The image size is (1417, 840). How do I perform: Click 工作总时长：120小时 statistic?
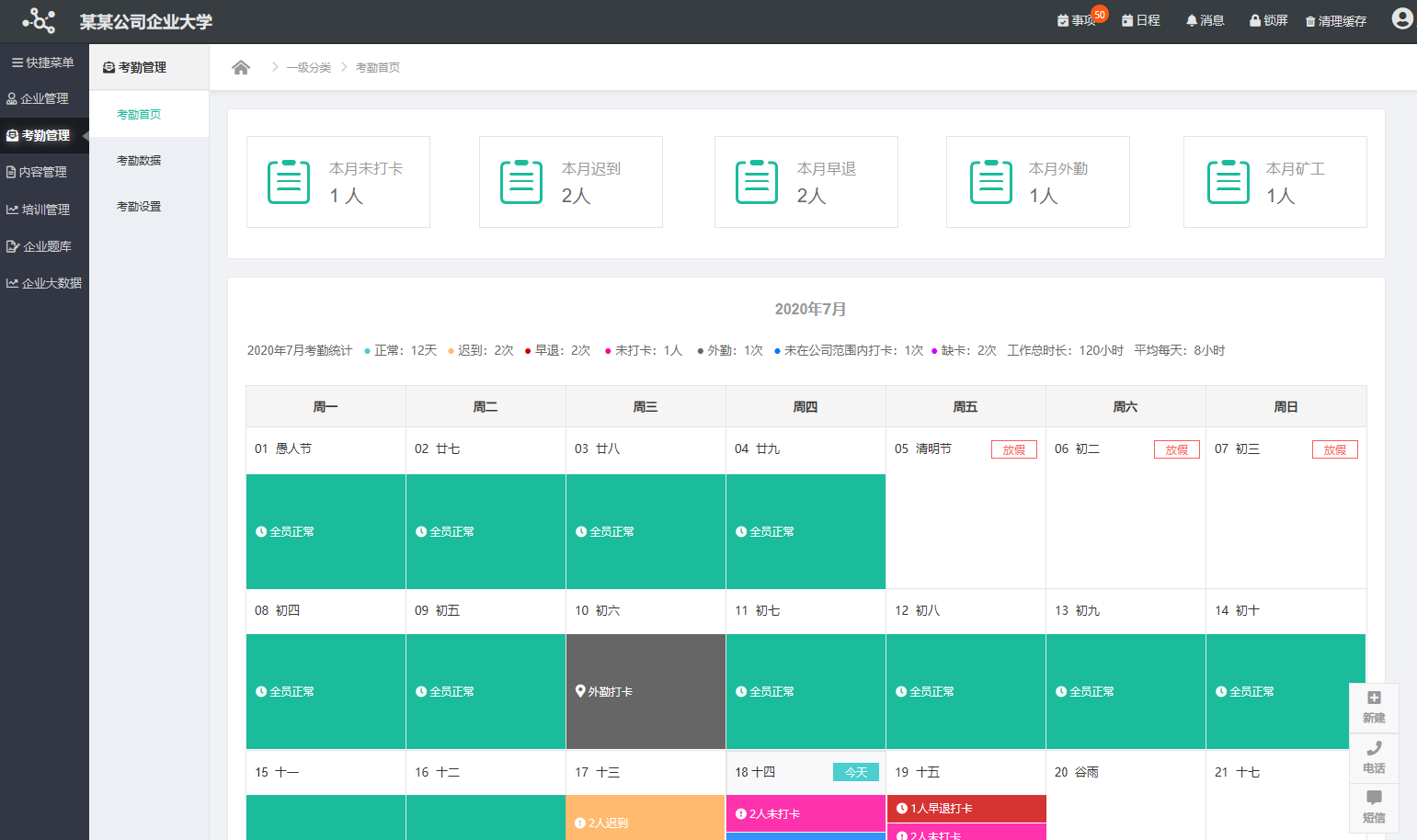click(x=1065, y=350)
